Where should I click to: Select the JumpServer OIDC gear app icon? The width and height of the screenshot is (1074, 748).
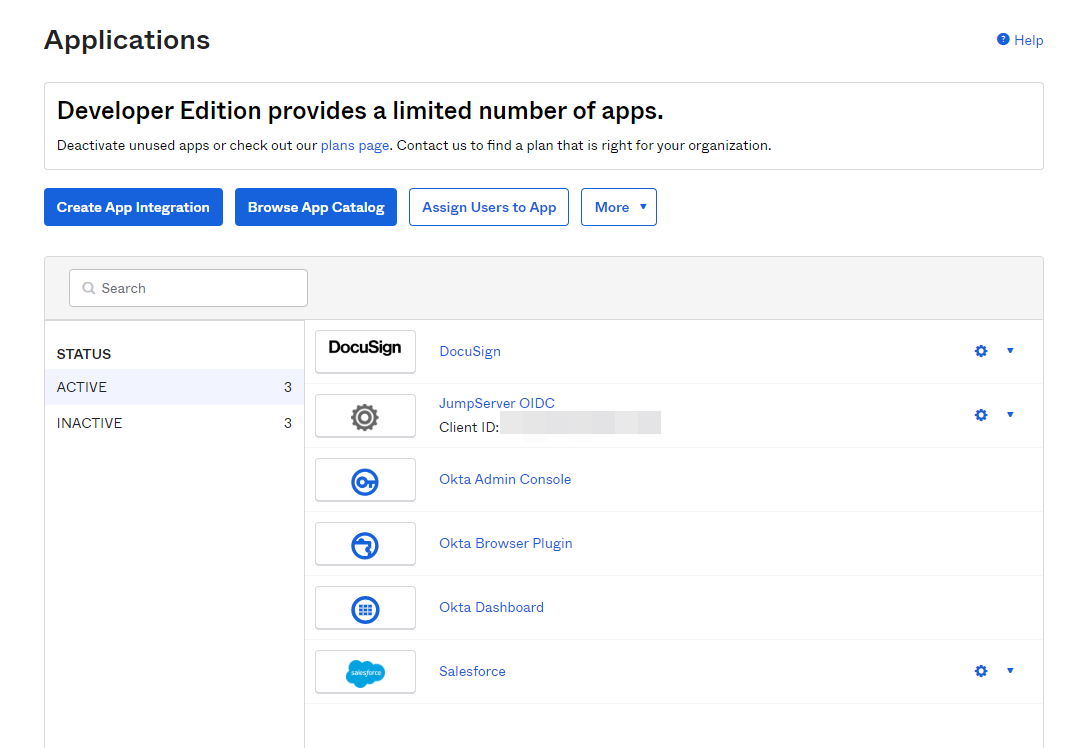(x=365, y=415)
